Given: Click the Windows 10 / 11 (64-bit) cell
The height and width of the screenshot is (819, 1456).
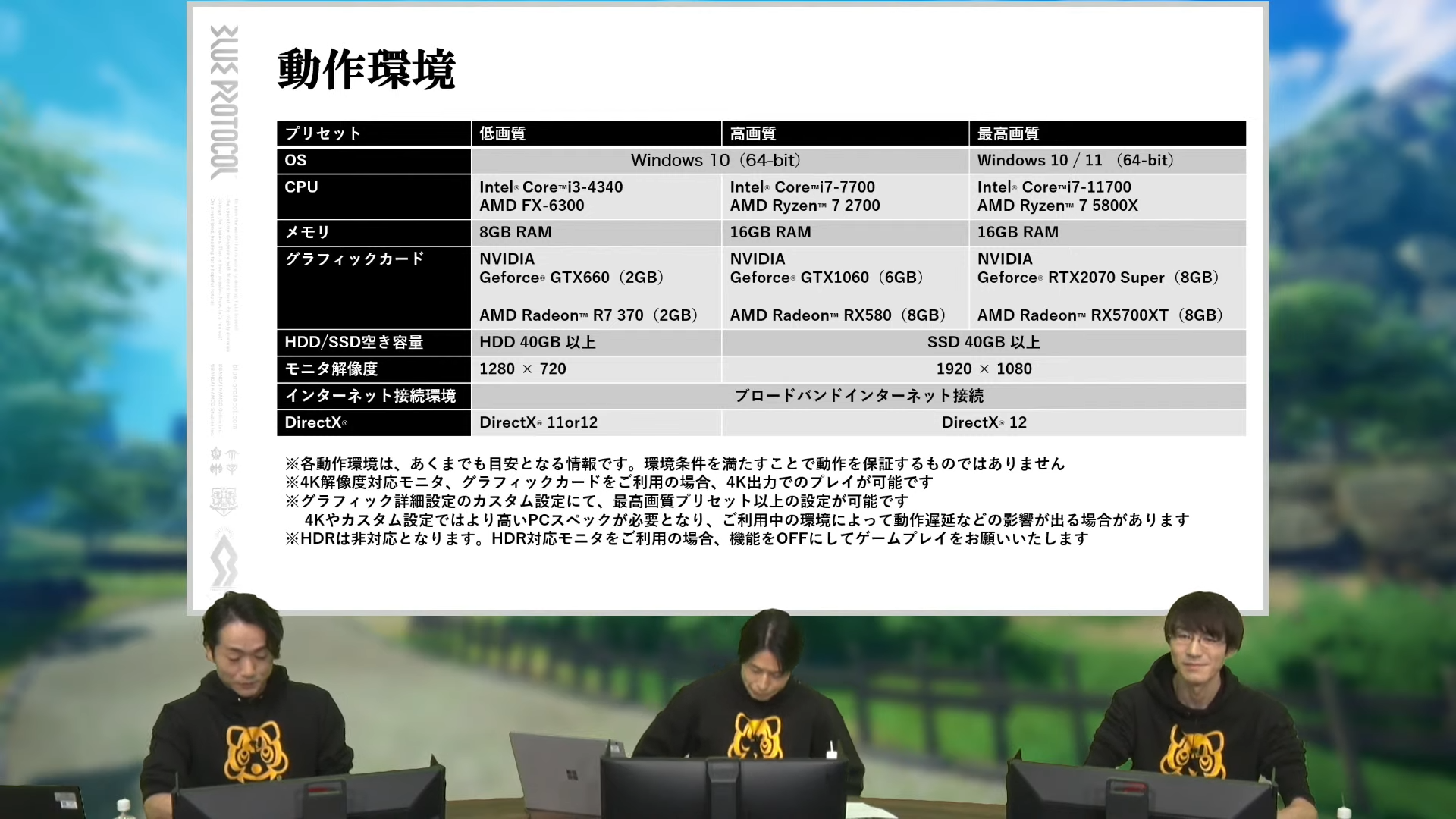Looking at the screenshot, I should pyautogui.click(x=1108, y=160).
